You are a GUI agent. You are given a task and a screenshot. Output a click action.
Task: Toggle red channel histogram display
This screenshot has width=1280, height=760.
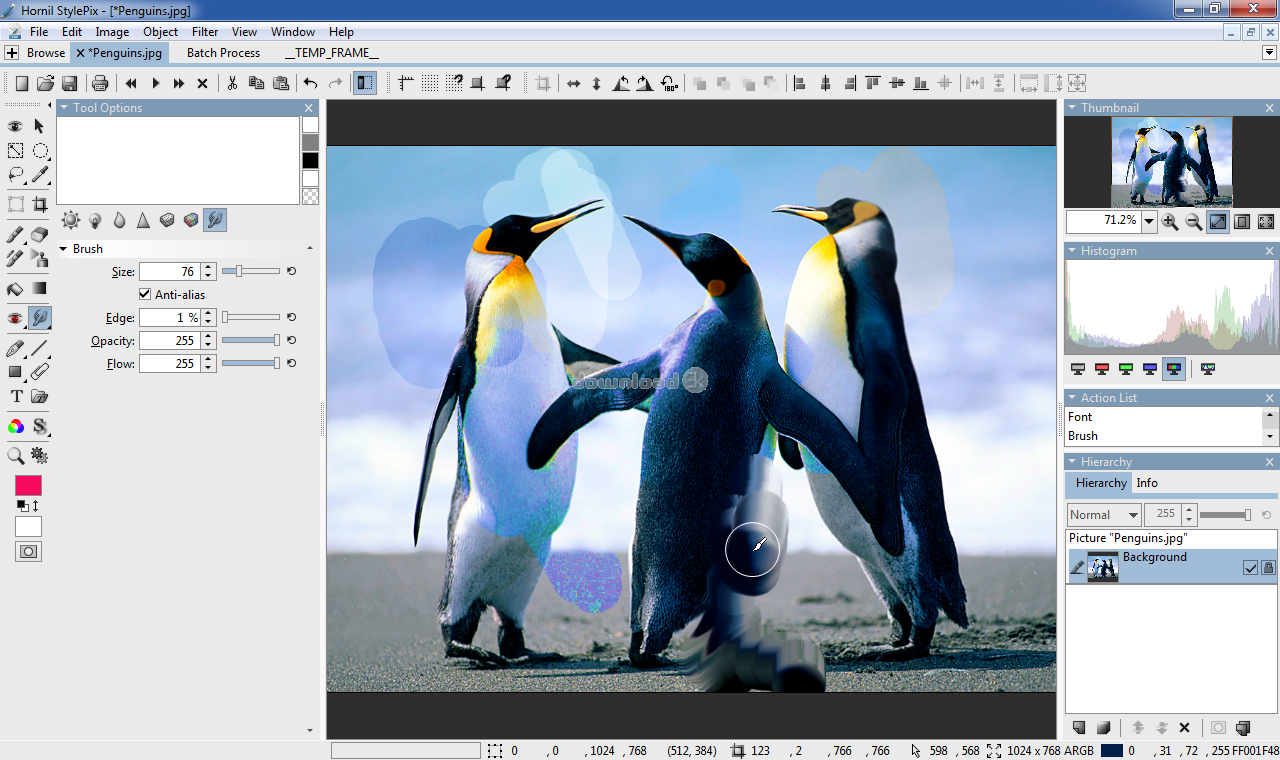point(1102,369)
